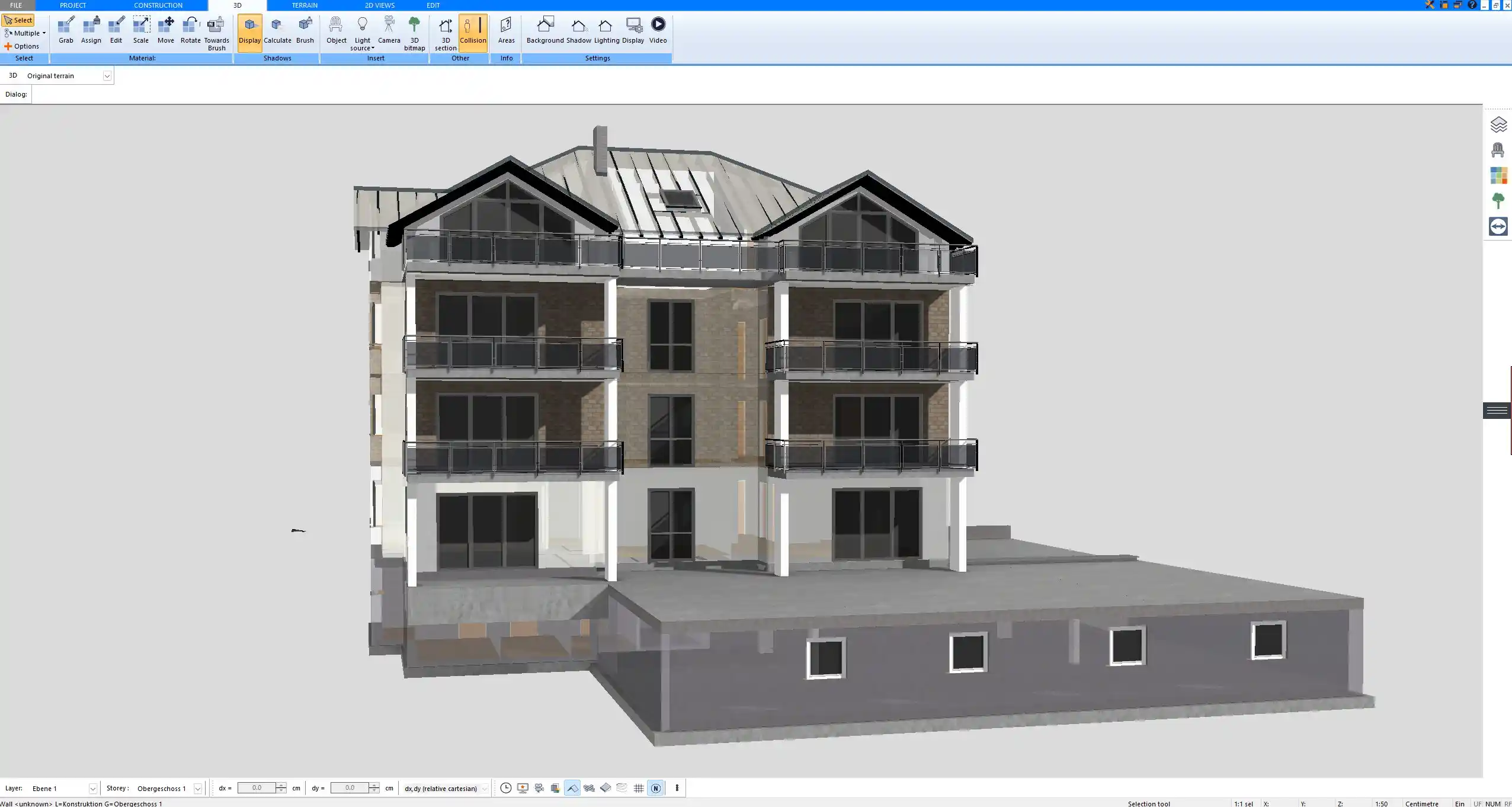Screen dimensions: 1512x807
Task: Open the CONSTRUCTION ribbon tab
Action: (x=158, y=5)
